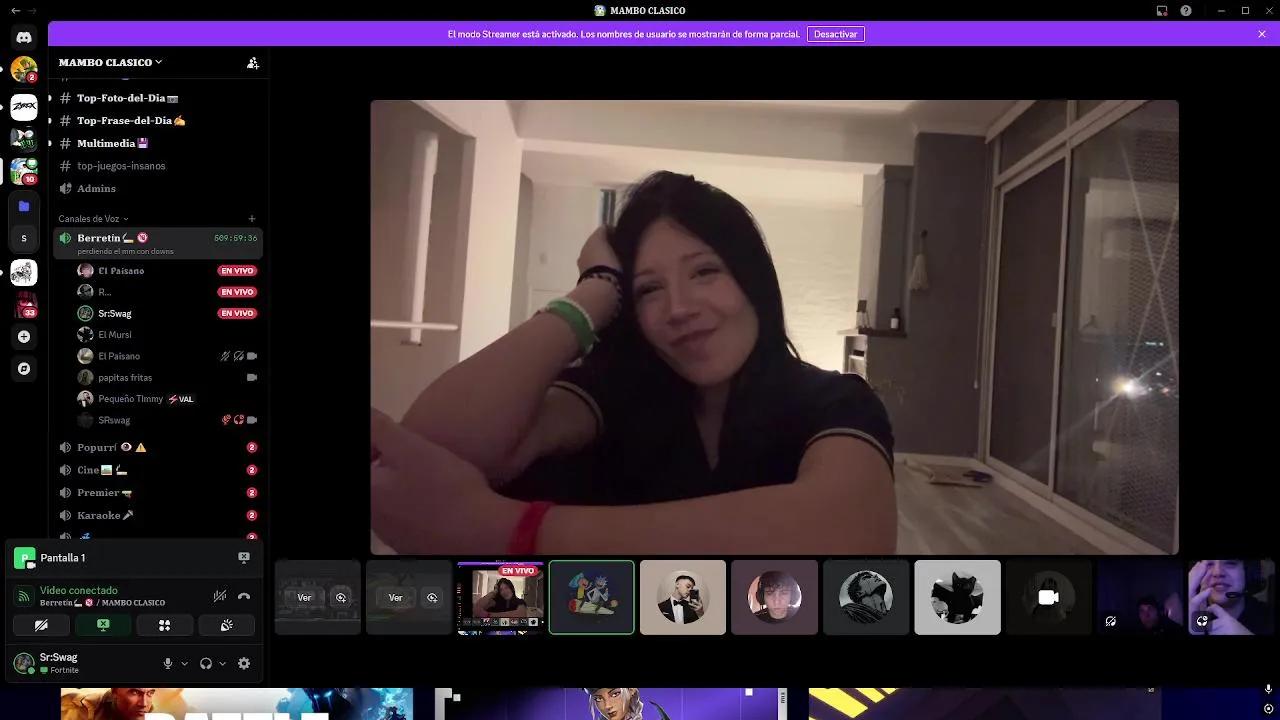Image resolution: width=1280 pixels, height=720 pixels.
Task: Toggle screen share button
Action: [103, 625]
